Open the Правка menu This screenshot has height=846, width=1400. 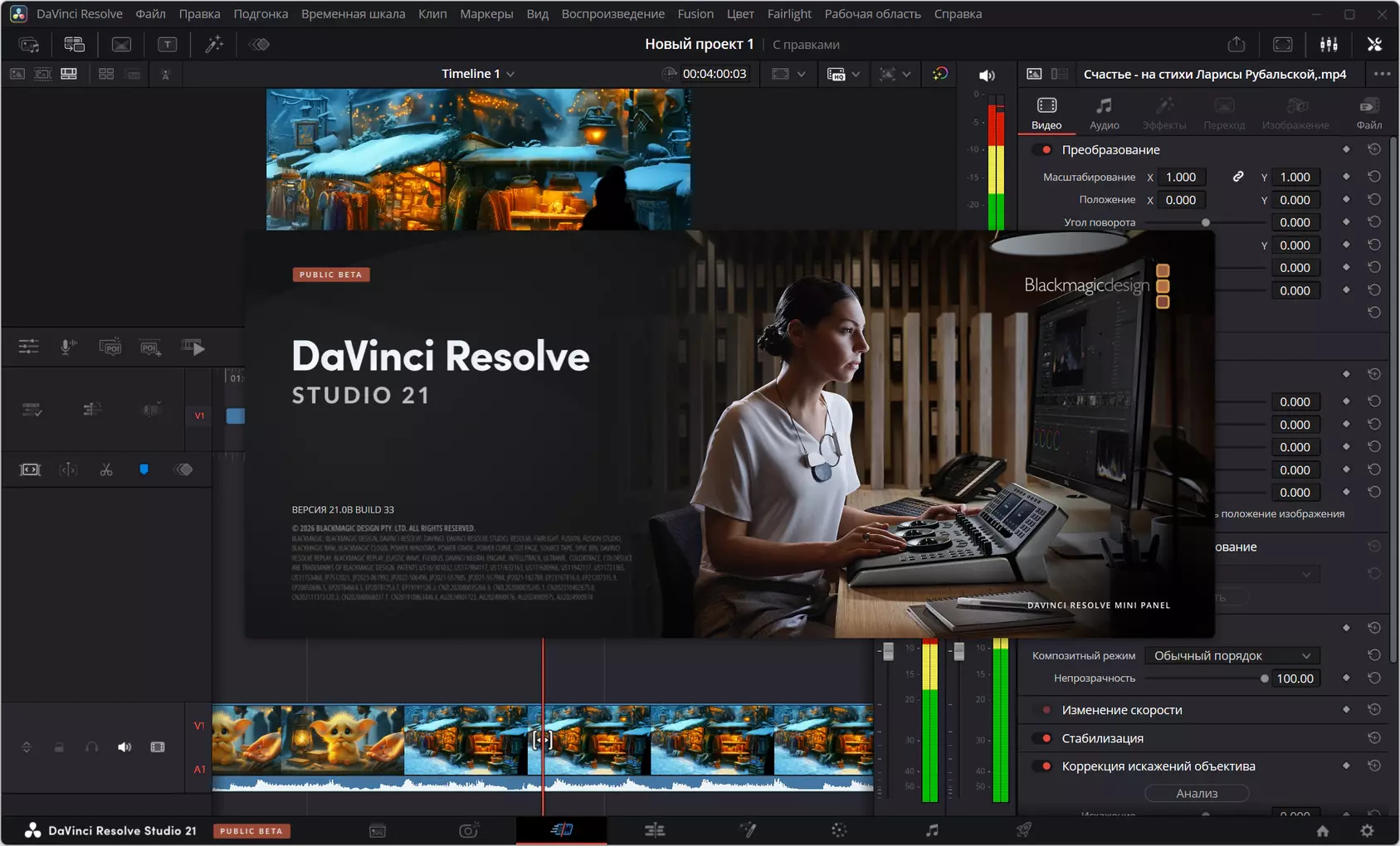[199, 13]
